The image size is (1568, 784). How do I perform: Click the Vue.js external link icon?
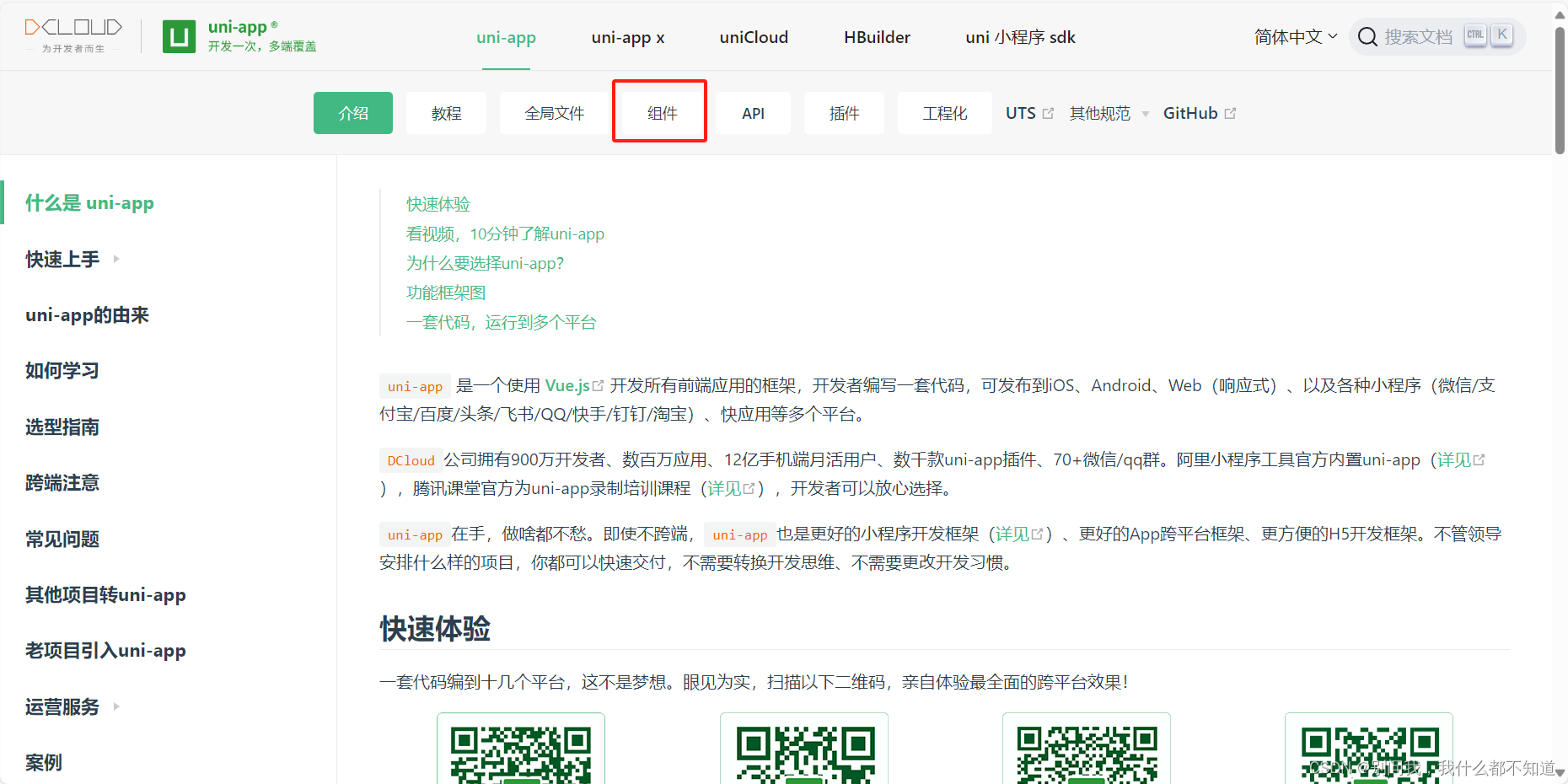(x=599, y=384)
